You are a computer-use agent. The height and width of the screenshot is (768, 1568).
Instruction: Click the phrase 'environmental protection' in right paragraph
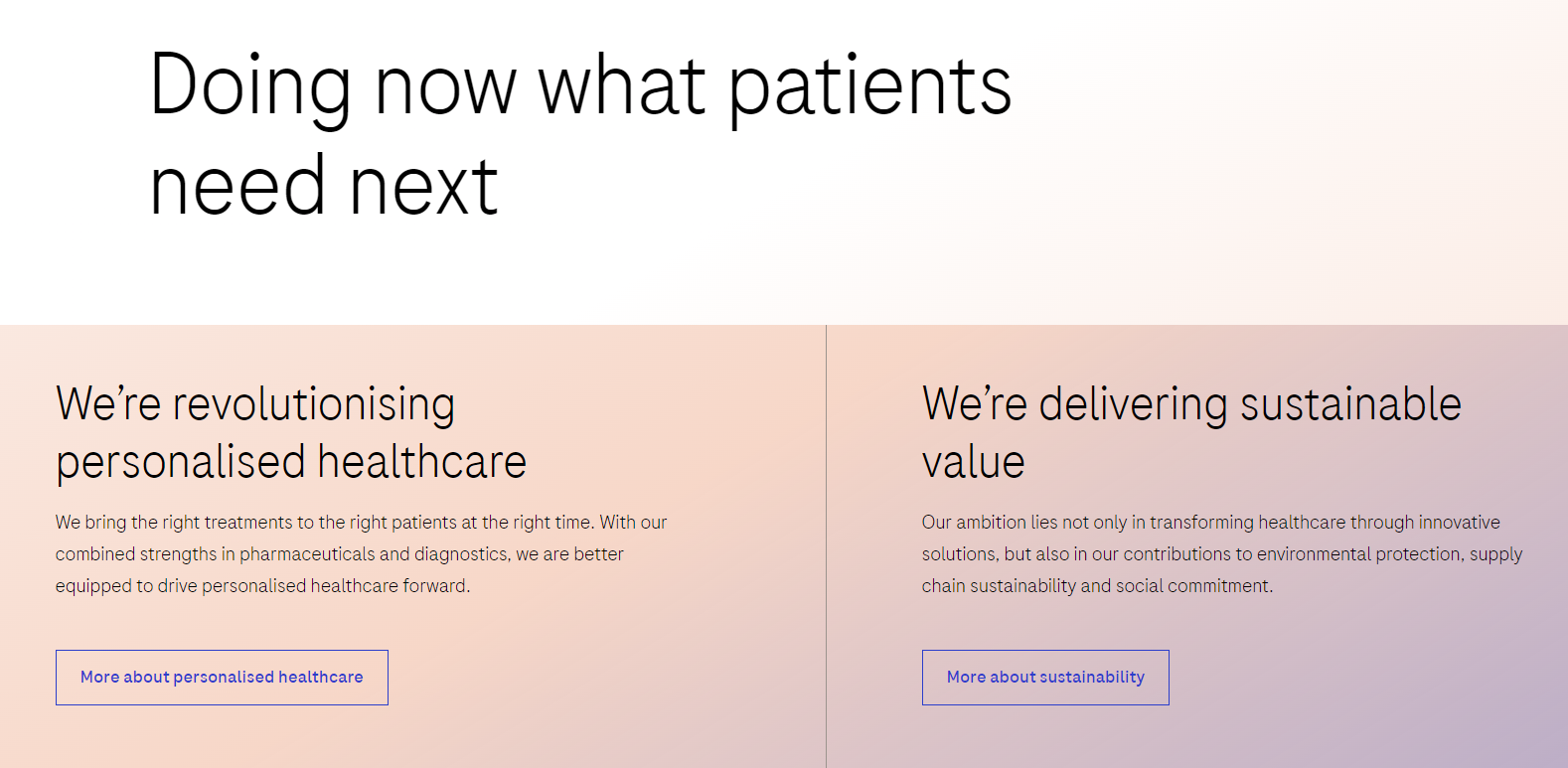1358,554
